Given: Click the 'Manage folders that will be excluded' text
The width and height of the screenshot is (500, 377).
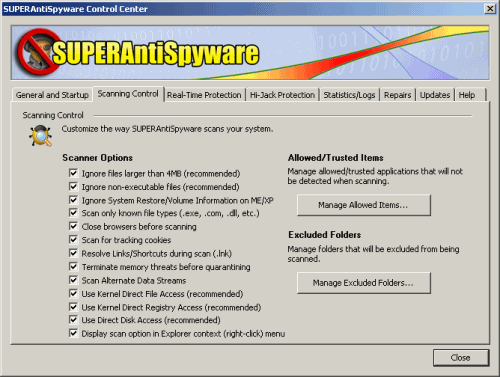Looking at the screenshot, I should point(373,254).
